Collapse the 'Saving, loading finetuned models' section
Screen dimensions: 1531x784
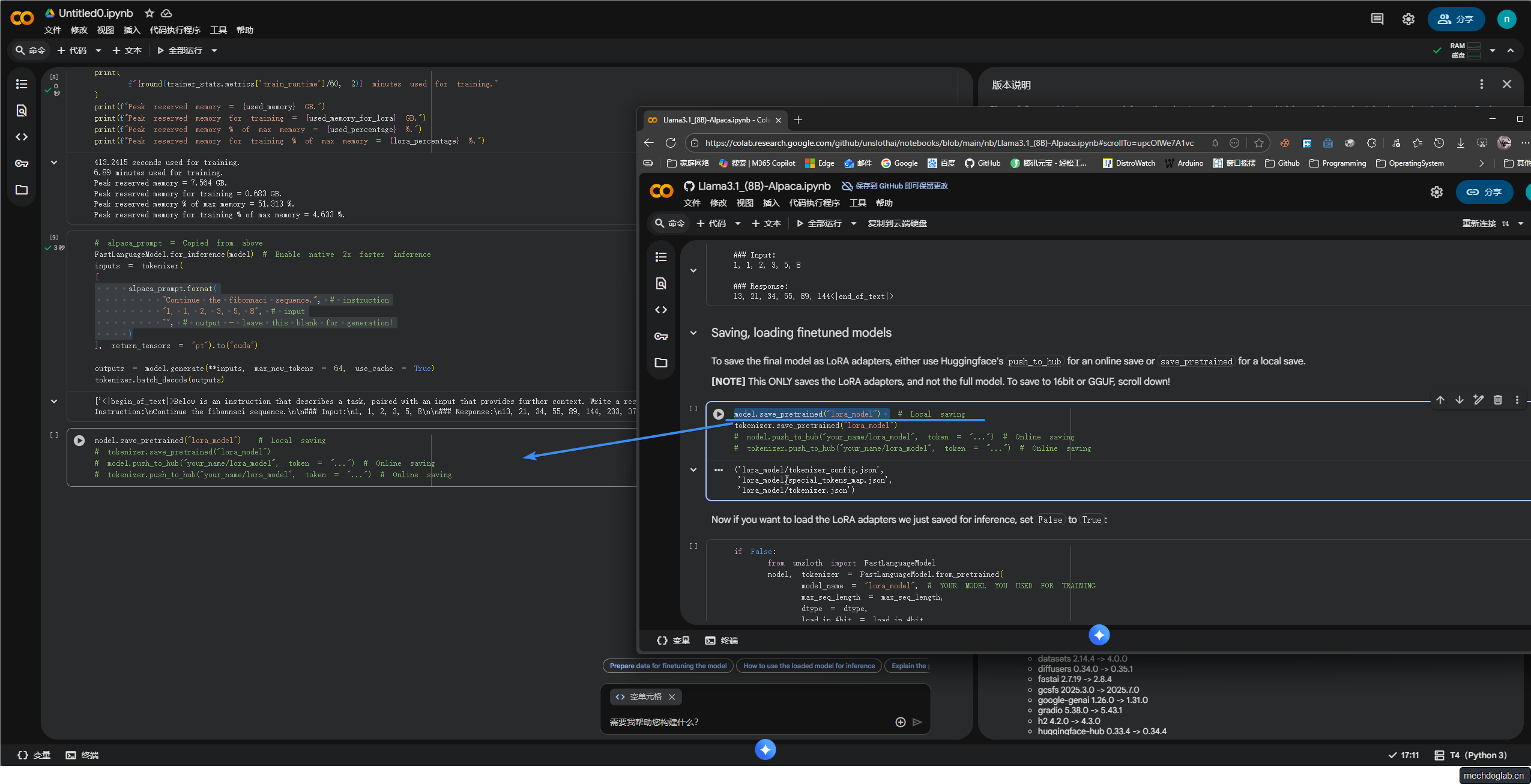pos(693,333)
